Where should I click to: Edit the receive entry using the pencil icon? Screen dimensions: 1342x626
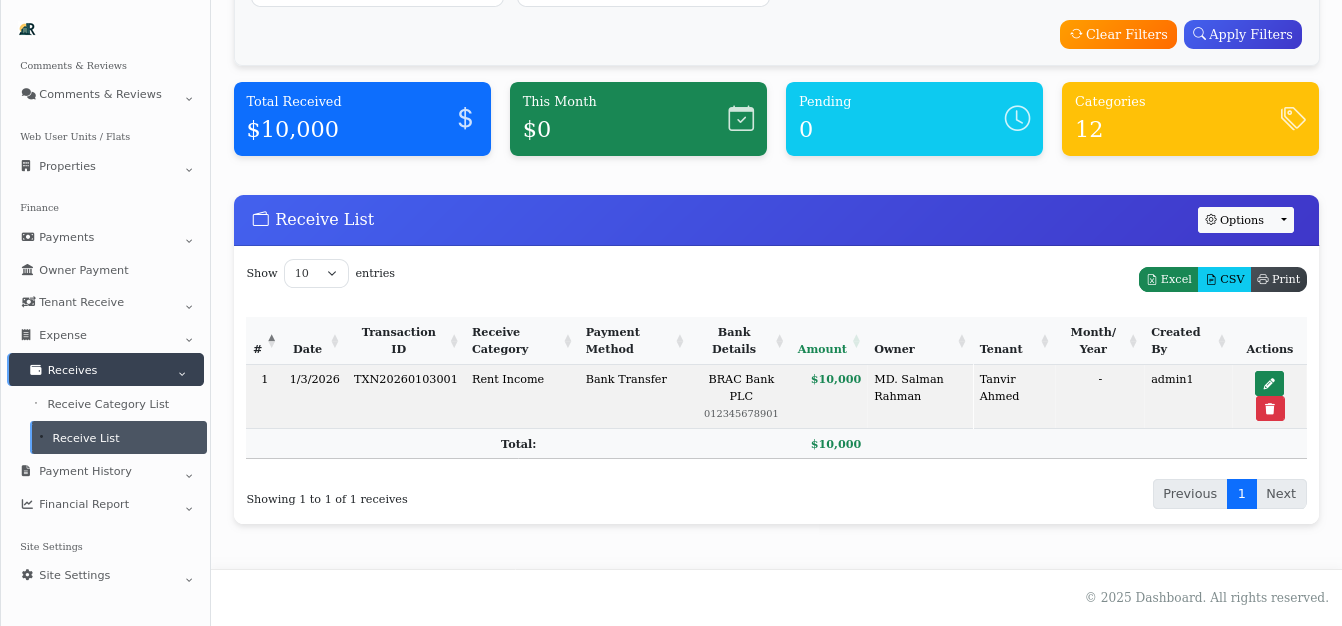coord(1269,383)
